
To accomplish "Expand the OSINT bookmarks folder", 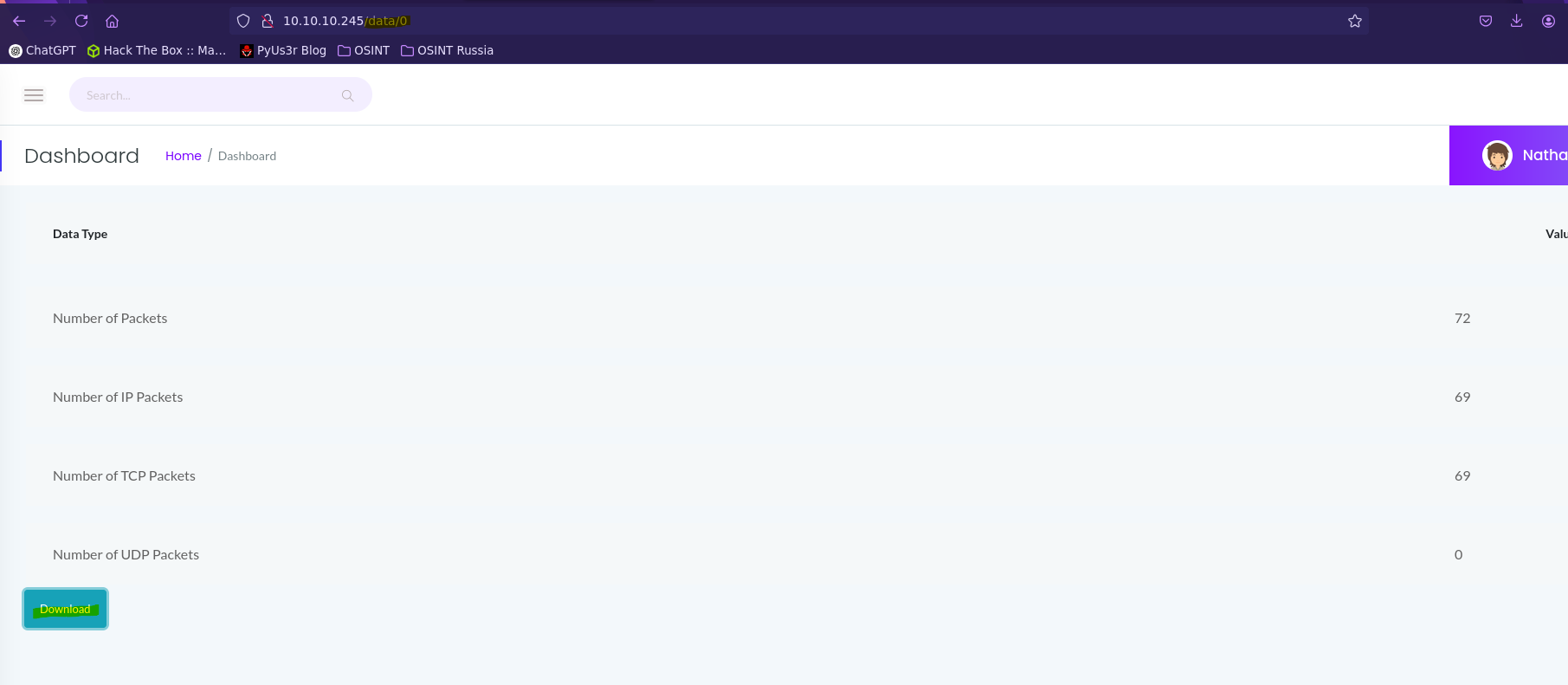I will coord(364,50).
